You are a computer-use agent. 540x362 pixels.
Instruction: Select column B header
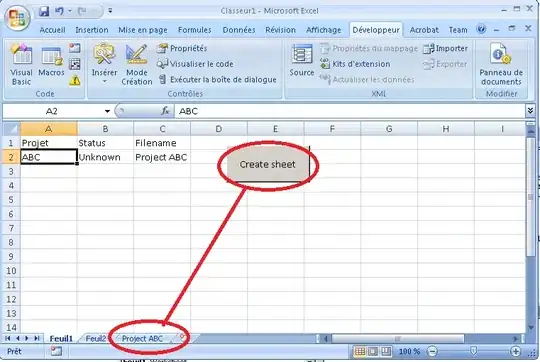point(105,129)
